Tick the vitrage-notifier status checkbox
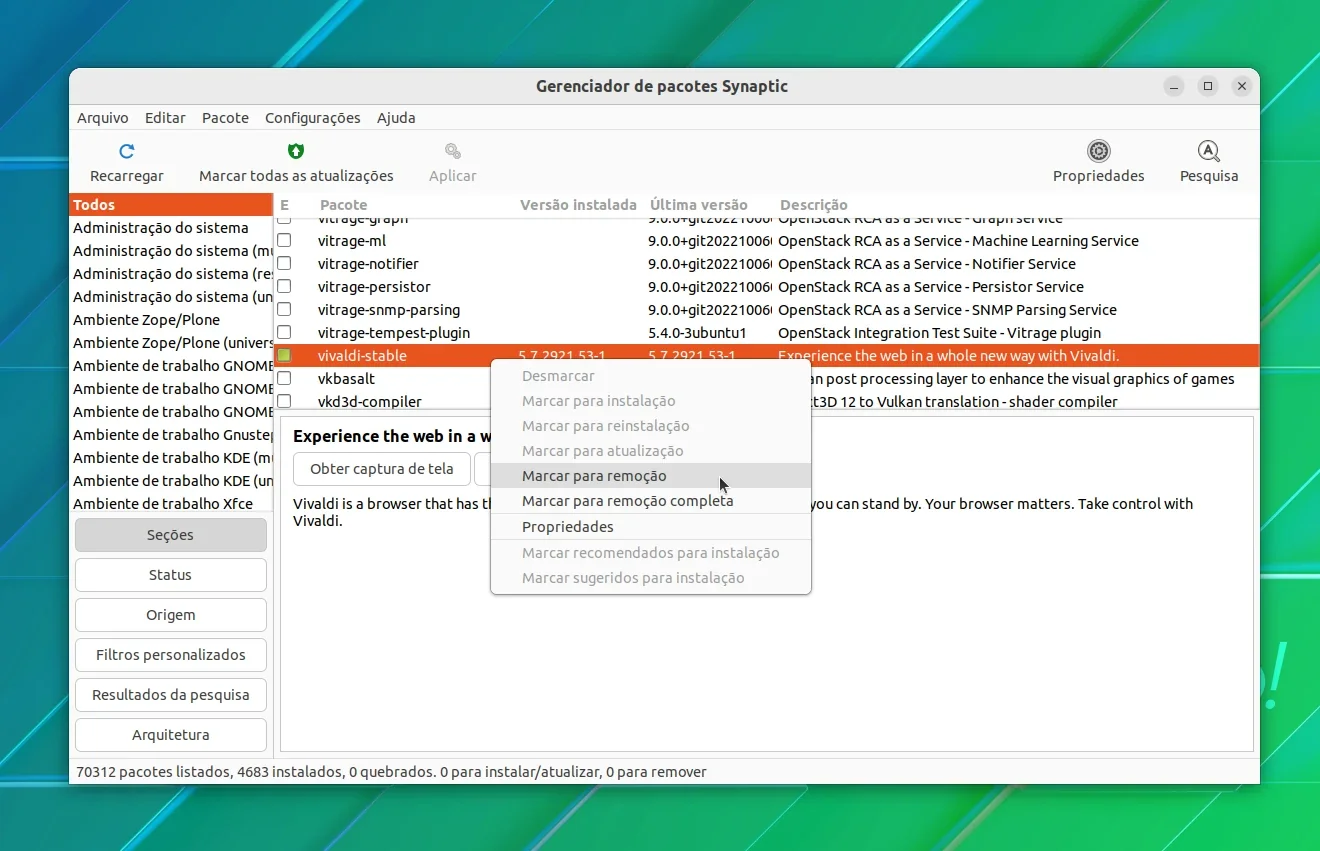The width and height of the screenshot is (1320, 851). [x=284, y=263]
